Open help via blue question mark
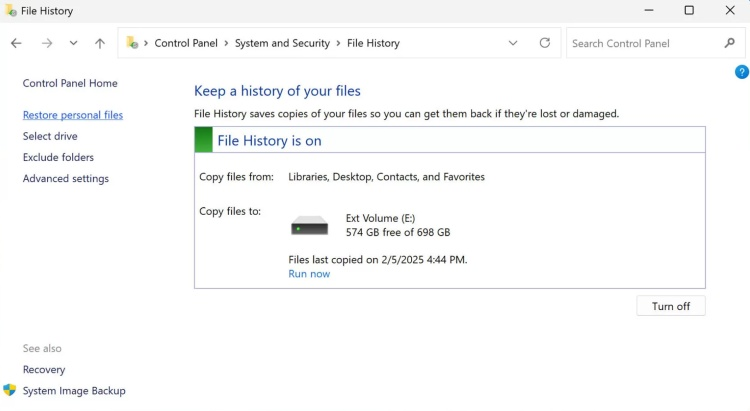This screenshot has height=411, width=750. (x=741, y=72)
